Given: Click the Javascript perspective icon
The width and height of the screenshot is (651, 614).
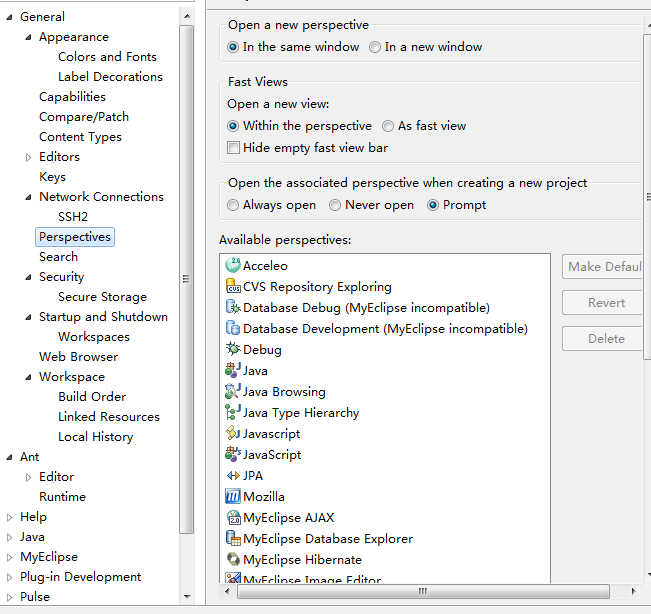Looking at the screenshot, I should (233, 433).
